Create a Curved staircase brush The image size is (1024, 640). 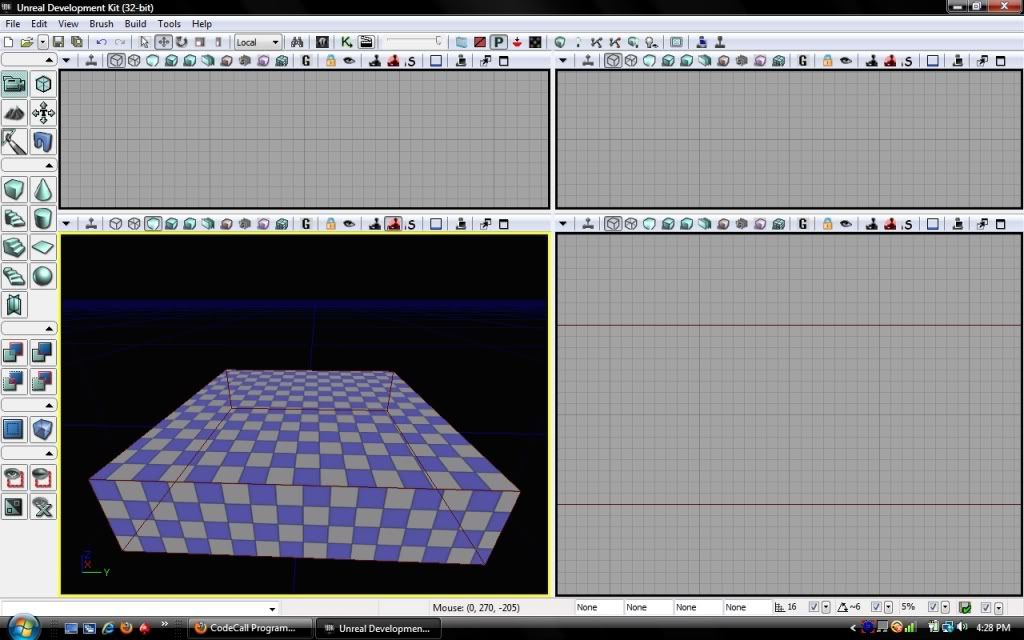[14, 218]
